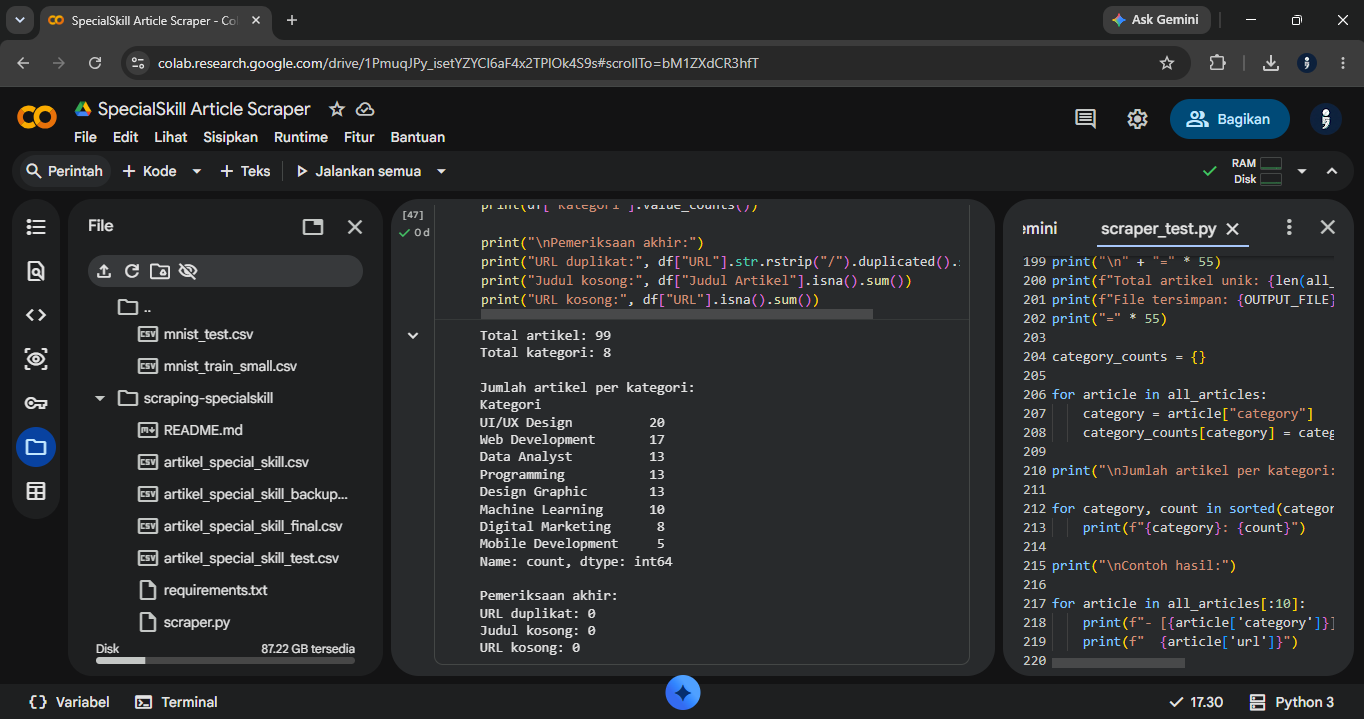Switch to the Gemini side tab
The image size is (1364, 719).
point(1040,228)
